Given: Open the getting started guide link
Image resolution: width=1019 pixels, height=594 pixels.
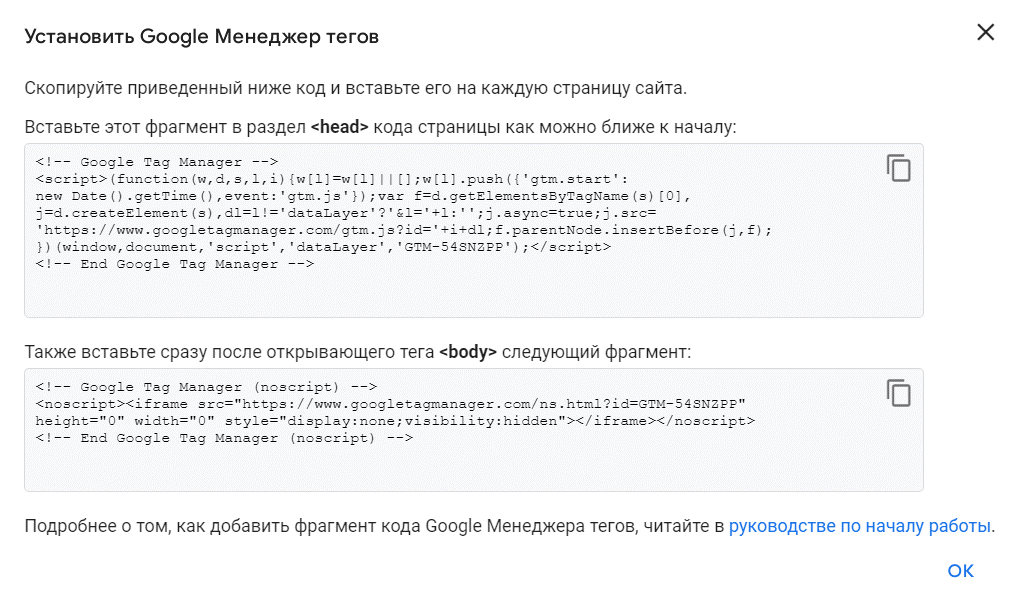Looking at the screenshot, I should [860, 526].
